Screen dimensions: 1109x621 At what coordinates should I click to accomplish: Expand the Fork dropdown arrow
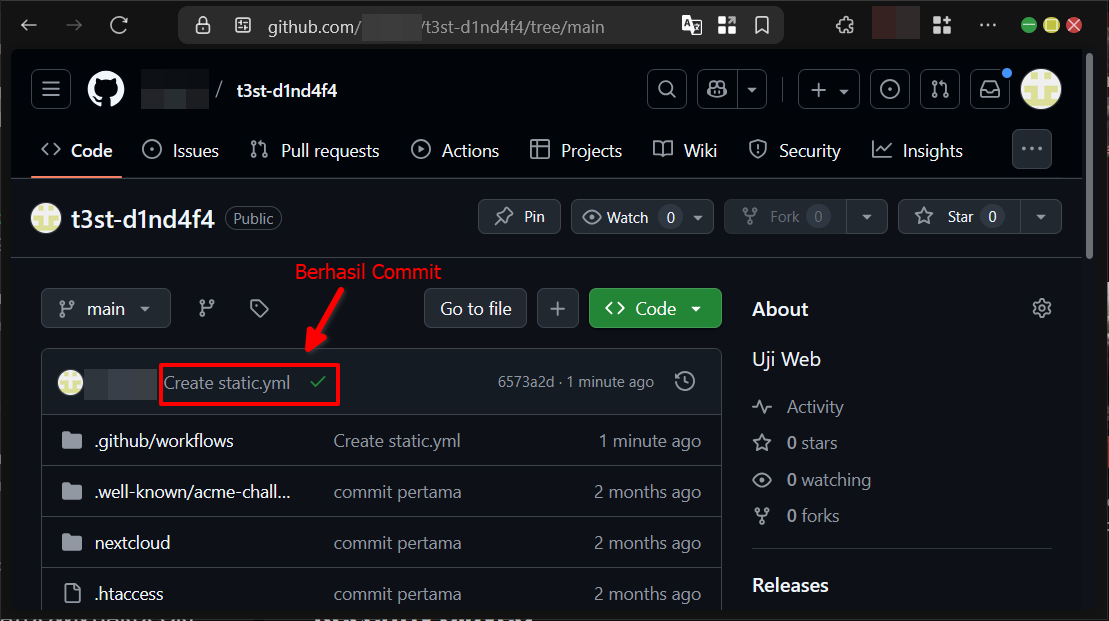(x=866, y=216)
